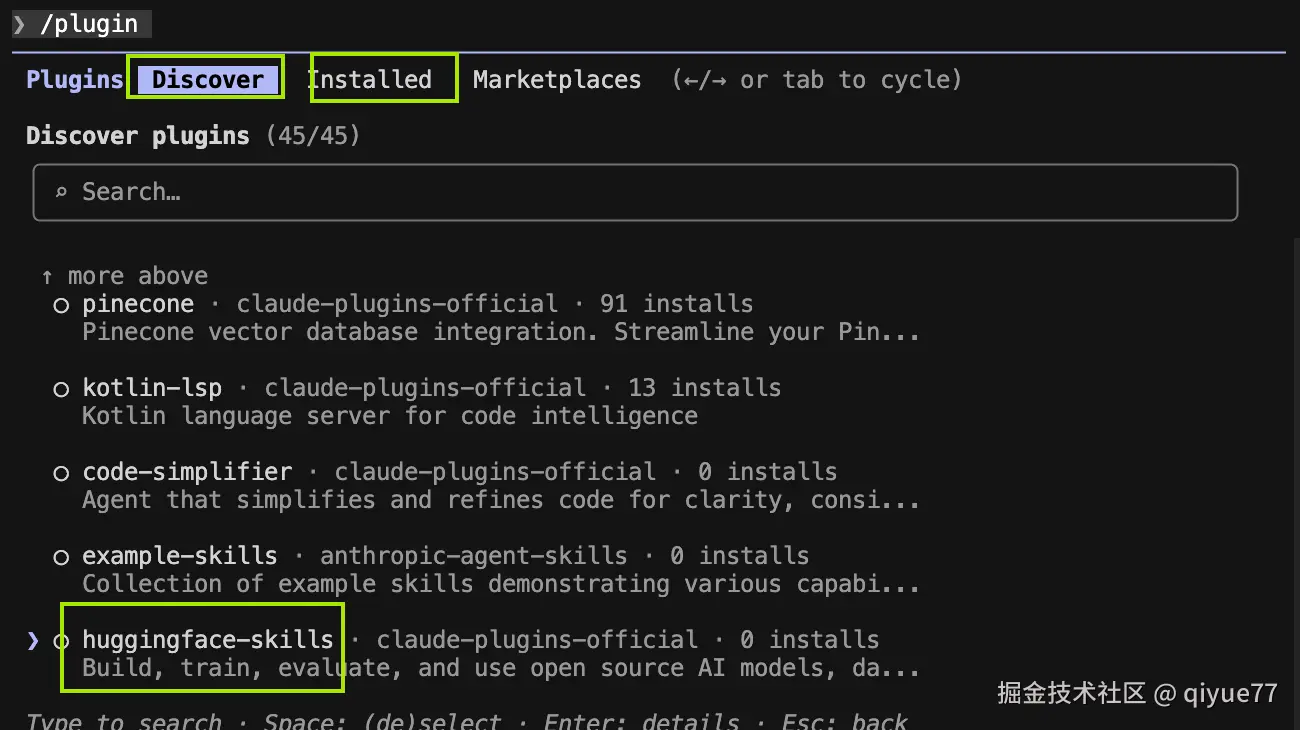Switch to the Marketplaces tab

[x=556, y=80]
